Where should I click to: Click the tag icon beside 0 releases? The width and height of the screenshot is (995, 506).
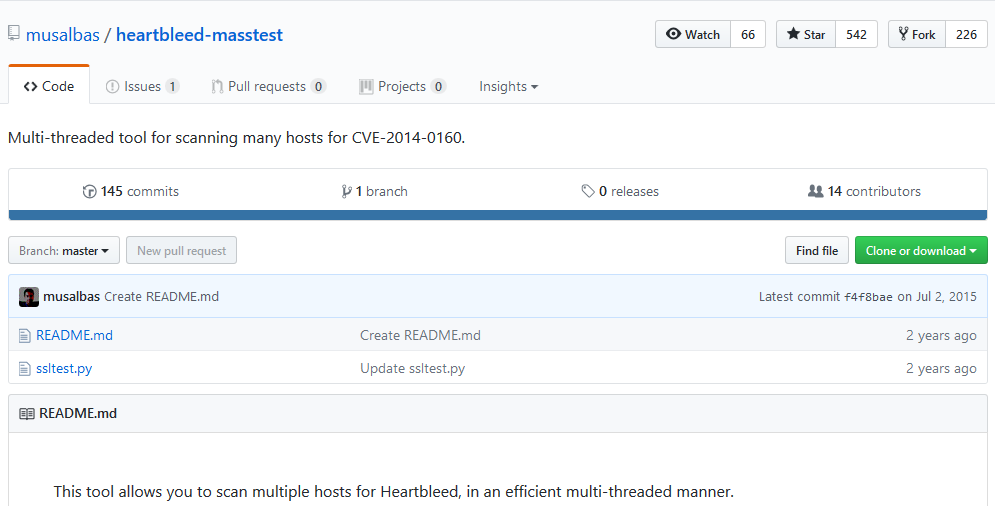tap(588, 191)
